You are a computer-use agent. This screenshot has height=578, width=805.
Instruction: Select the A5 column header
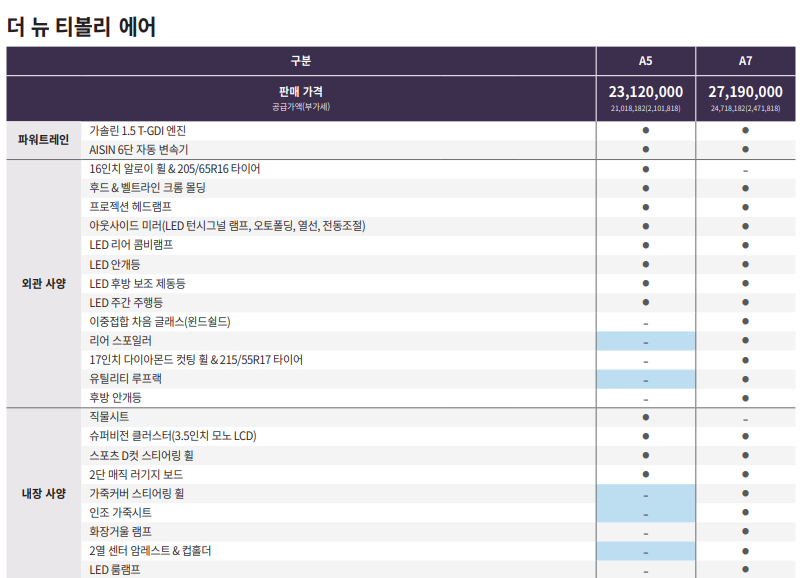[x=645, y=61]
